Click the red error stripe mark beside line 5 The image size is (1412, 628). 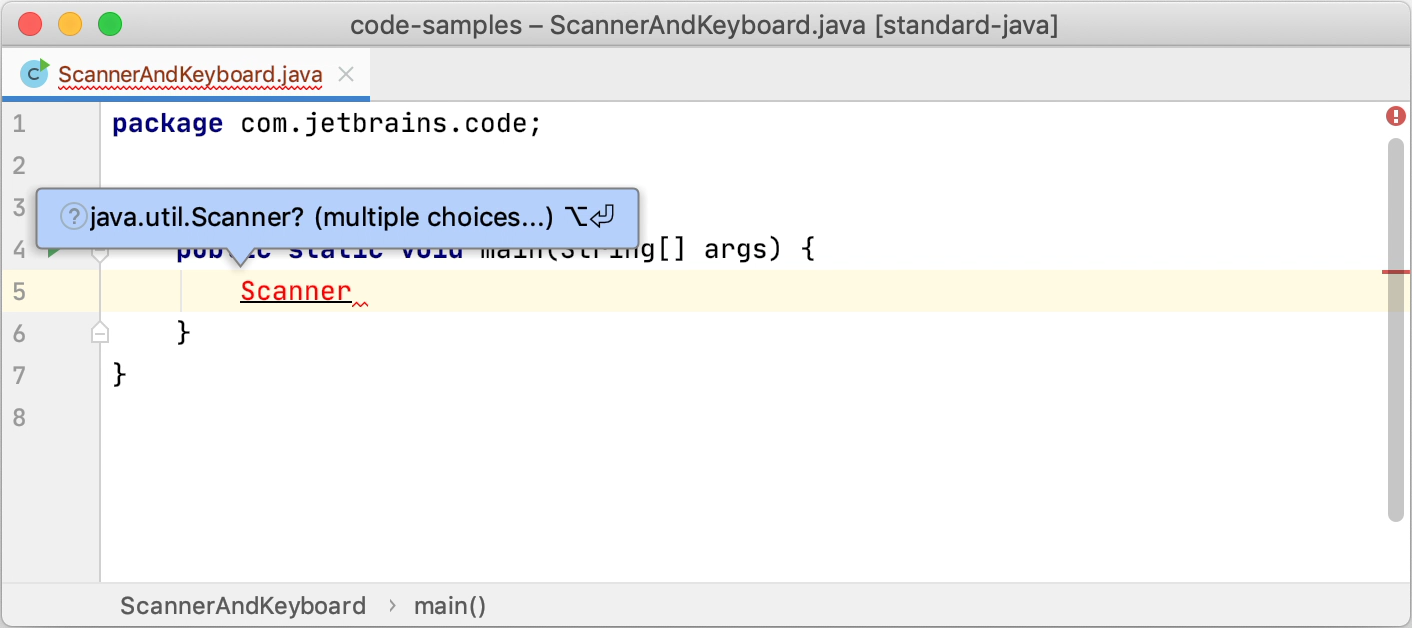[1396, 272]
